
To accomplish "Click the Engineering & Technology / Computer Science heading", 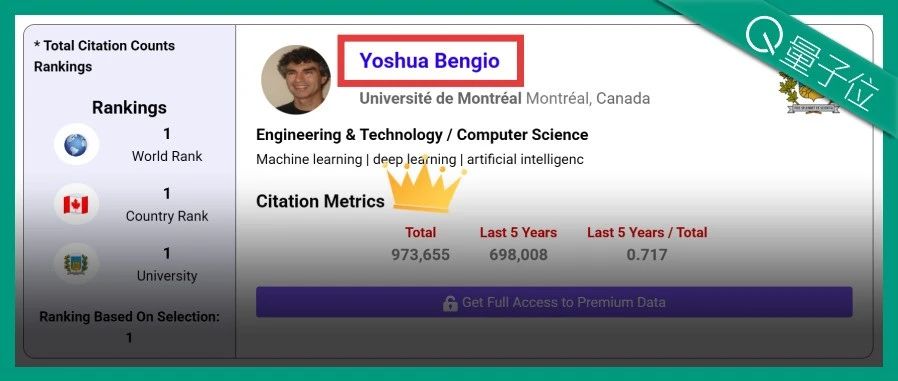I will [422, 135].
